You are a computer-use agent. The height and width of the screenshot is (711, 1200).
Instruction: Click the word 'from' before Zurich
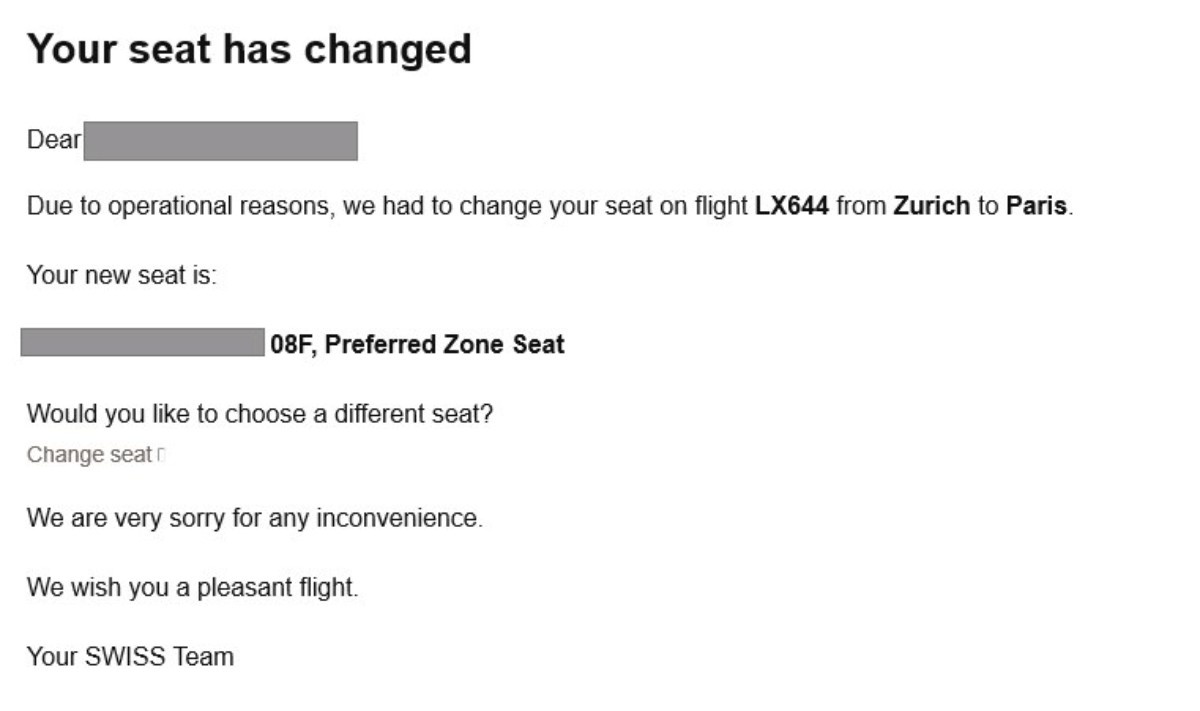coord(861,208)
